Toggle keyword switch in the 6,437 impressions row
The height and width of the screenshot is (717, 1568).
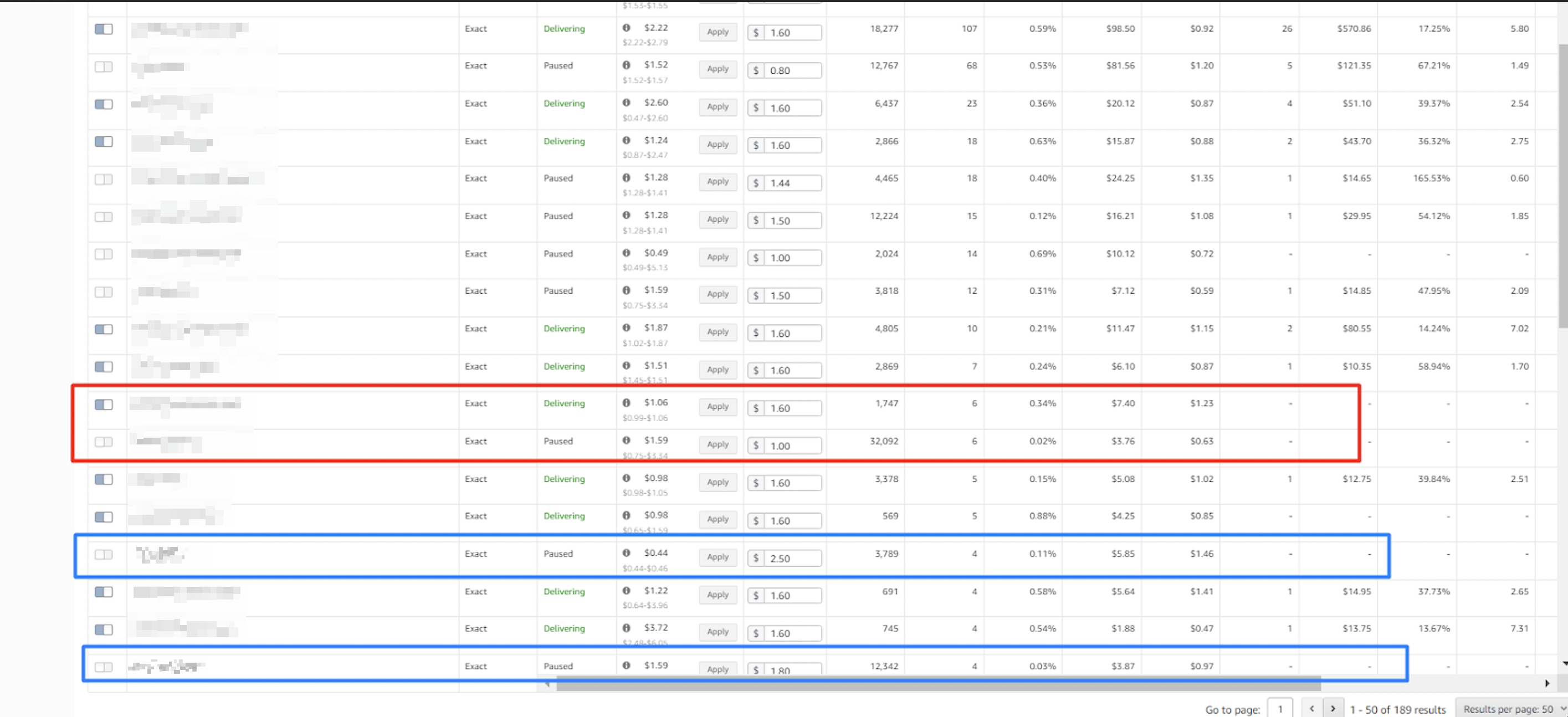coord(104,104)
